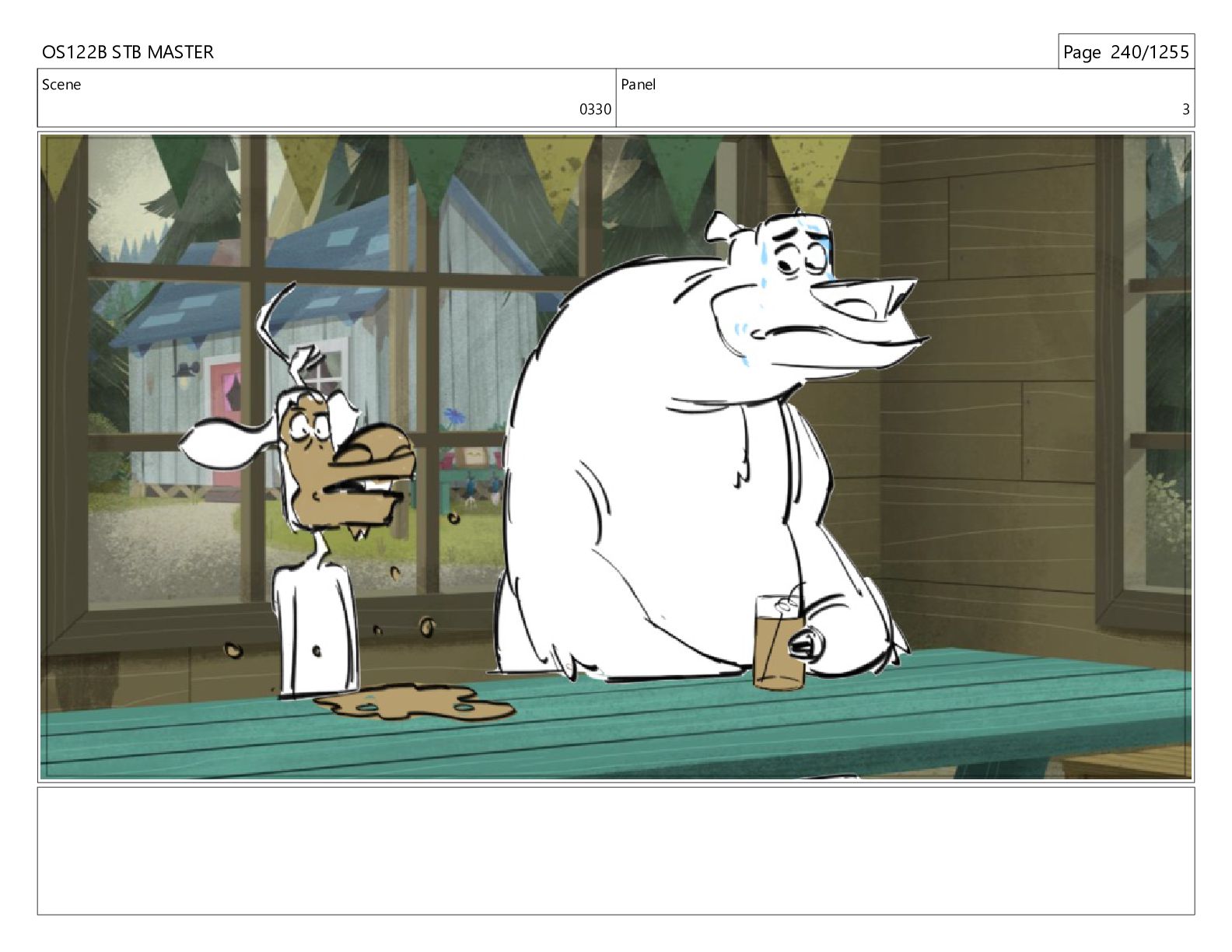Click the 'Scene' field label
The height and width of the screenshot is (952, 1232).
[61, 85]
